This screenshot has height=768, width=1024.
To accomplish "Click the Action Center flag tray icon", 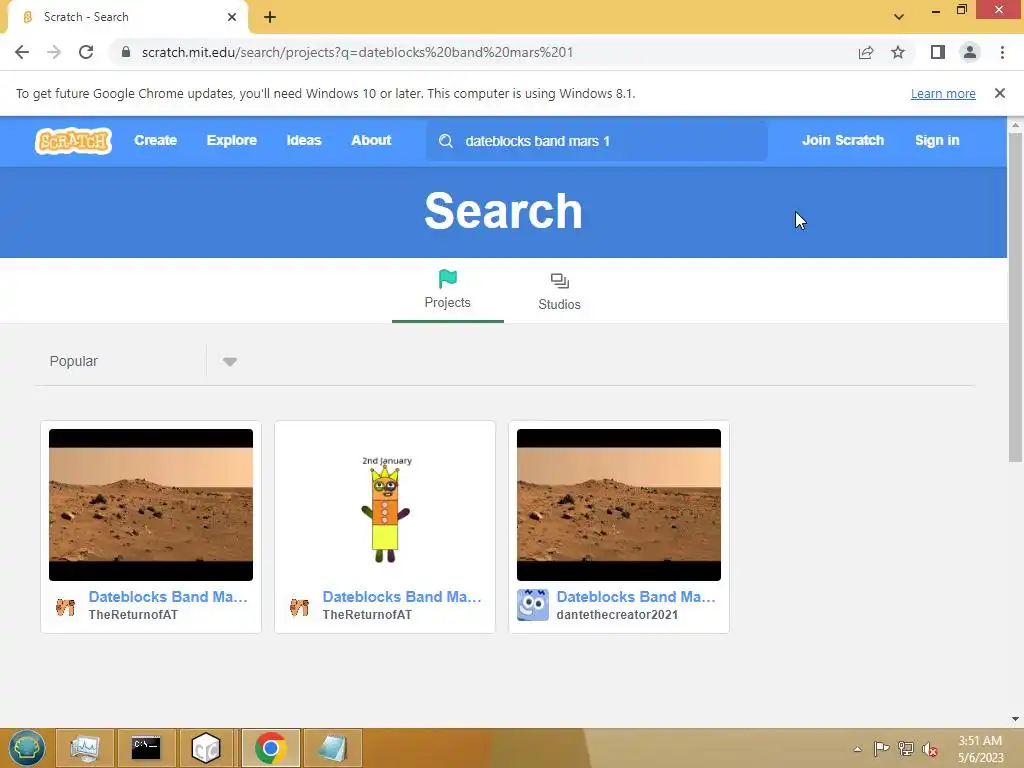I will [881, 748].
